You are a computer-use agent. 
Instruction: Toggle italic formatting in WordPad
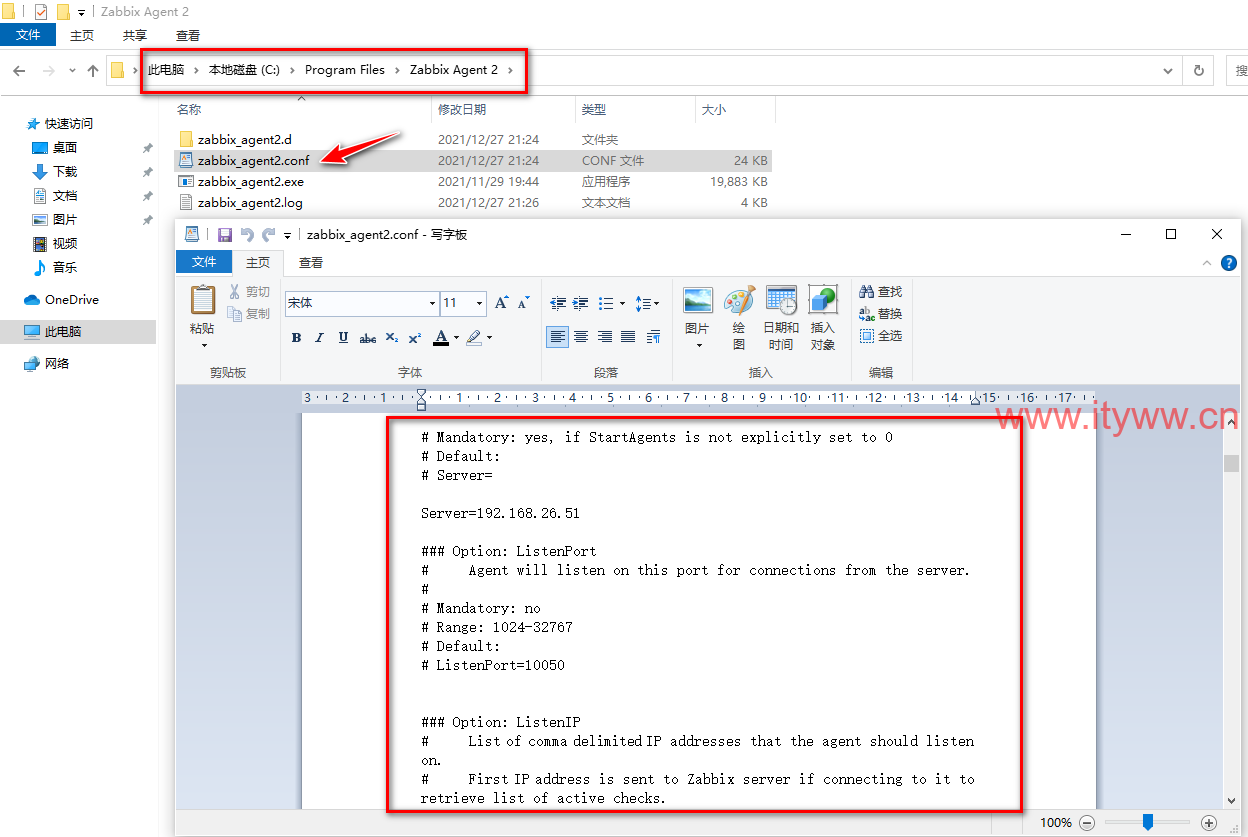click(319, 338)
